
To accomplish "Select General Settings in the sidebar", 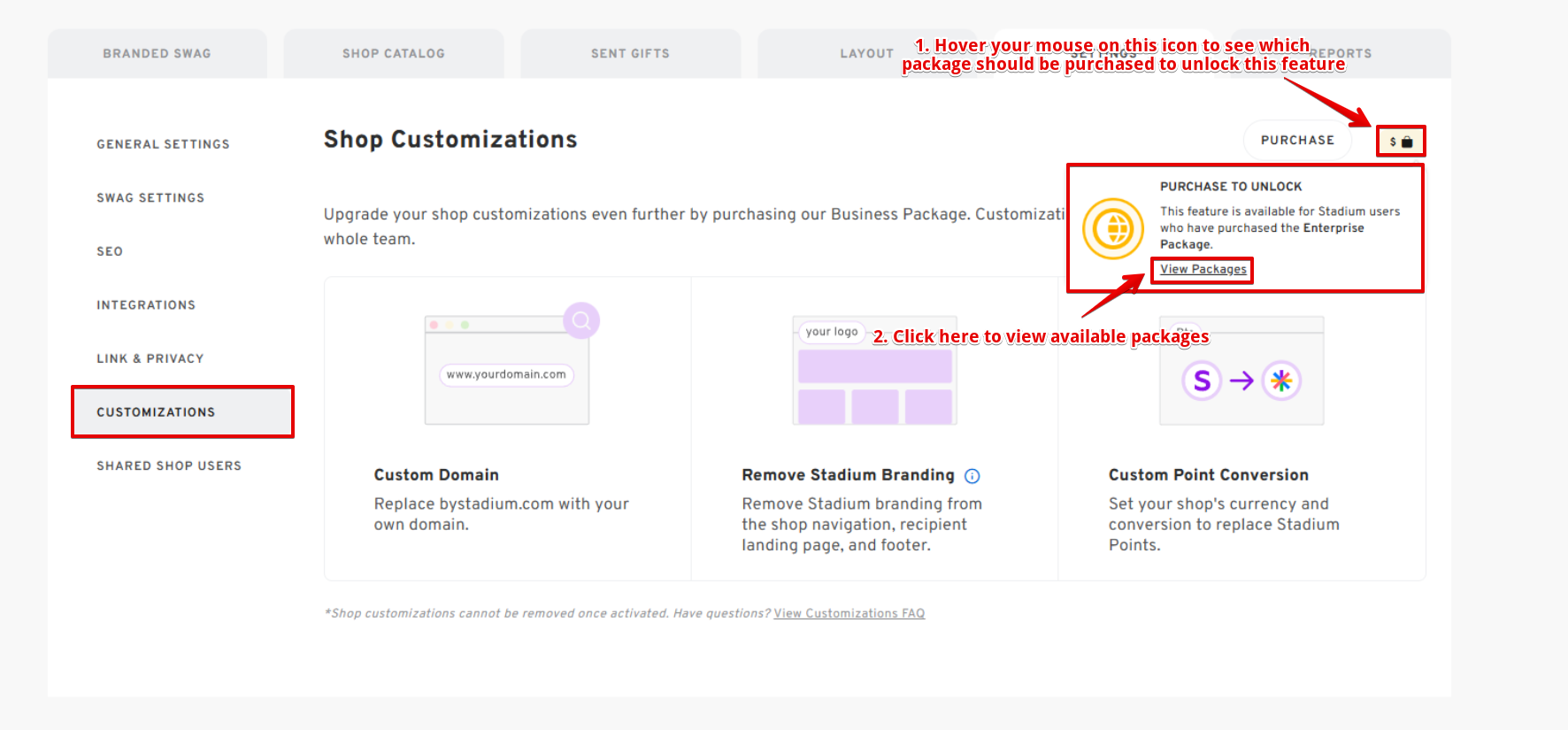I will (x=163, y=144).
